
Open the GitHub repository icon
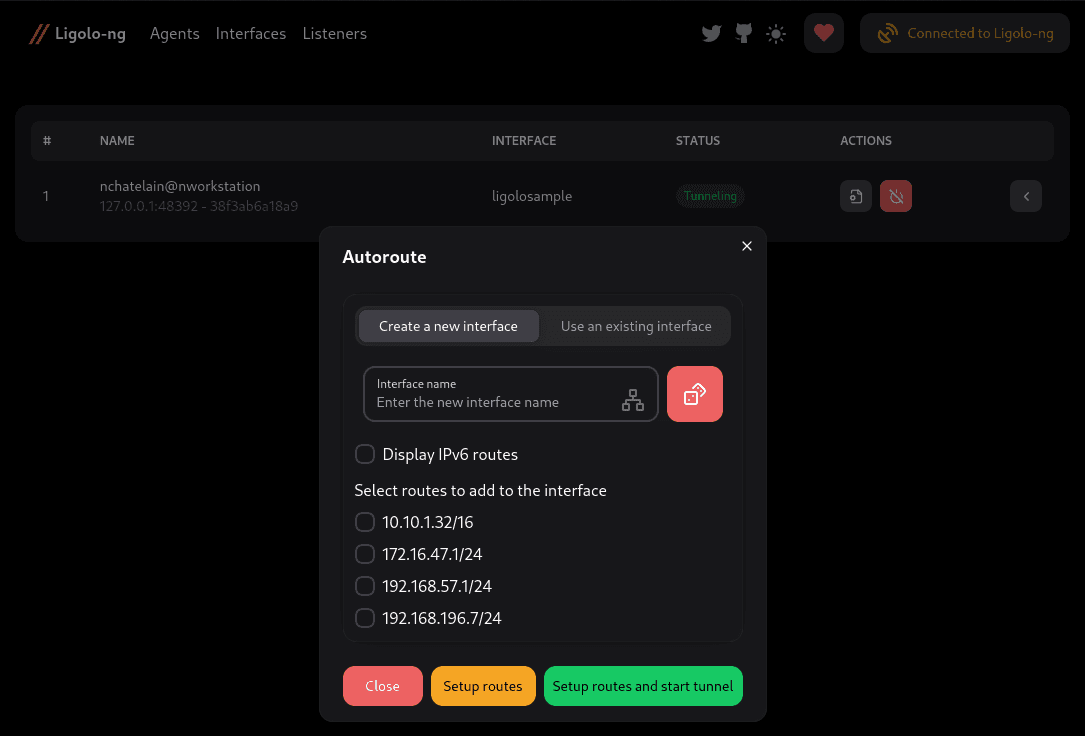744,33
